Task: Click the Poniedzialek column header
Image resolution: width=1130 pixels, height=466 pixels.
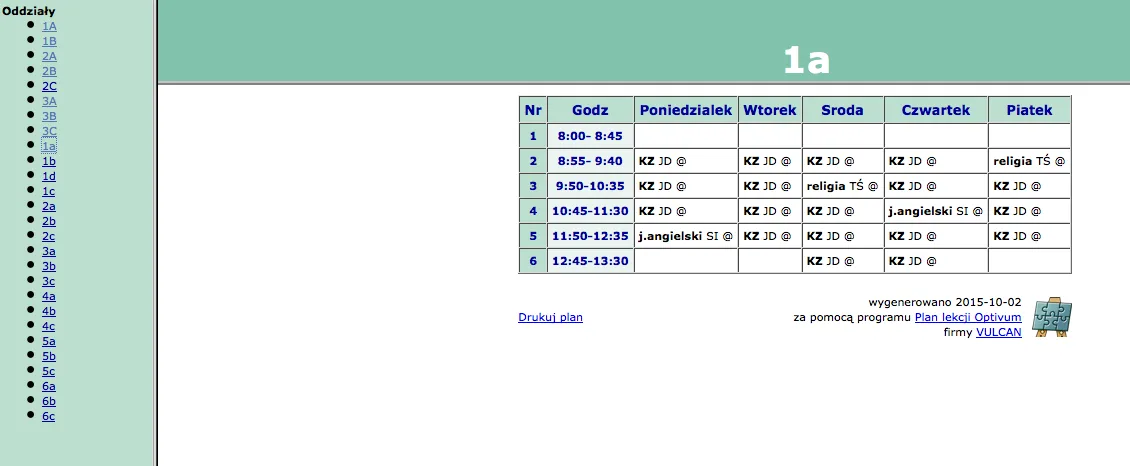Action: pyautogui.click(x=686, y=110)
